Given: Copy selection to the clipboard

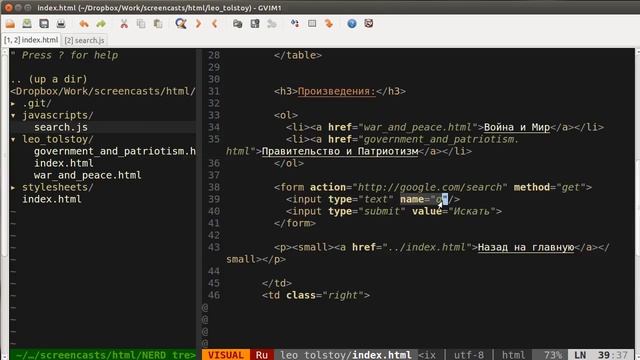Looking at the screenshot, I should [x=141, y=24].
